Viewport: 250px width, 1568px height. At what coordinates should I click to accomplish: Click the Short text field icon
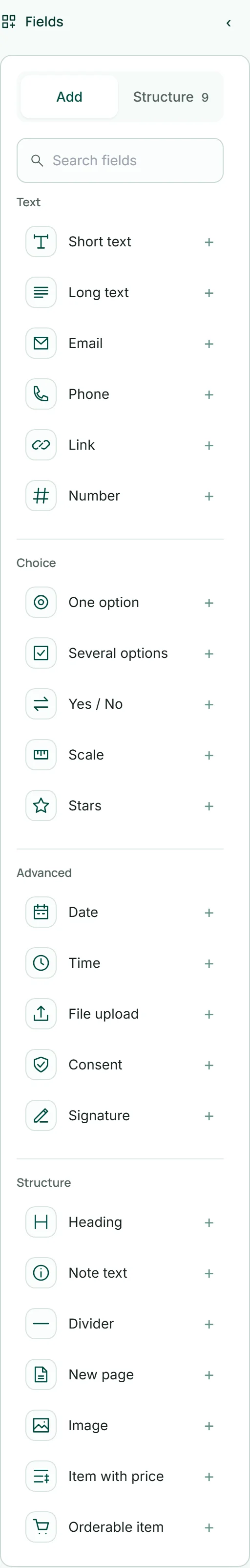point(41,241)
